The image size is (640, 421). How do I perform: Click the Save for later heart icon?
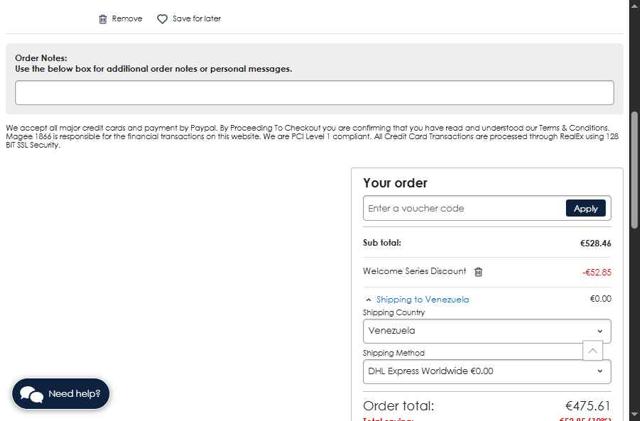[x=162, y=19]
